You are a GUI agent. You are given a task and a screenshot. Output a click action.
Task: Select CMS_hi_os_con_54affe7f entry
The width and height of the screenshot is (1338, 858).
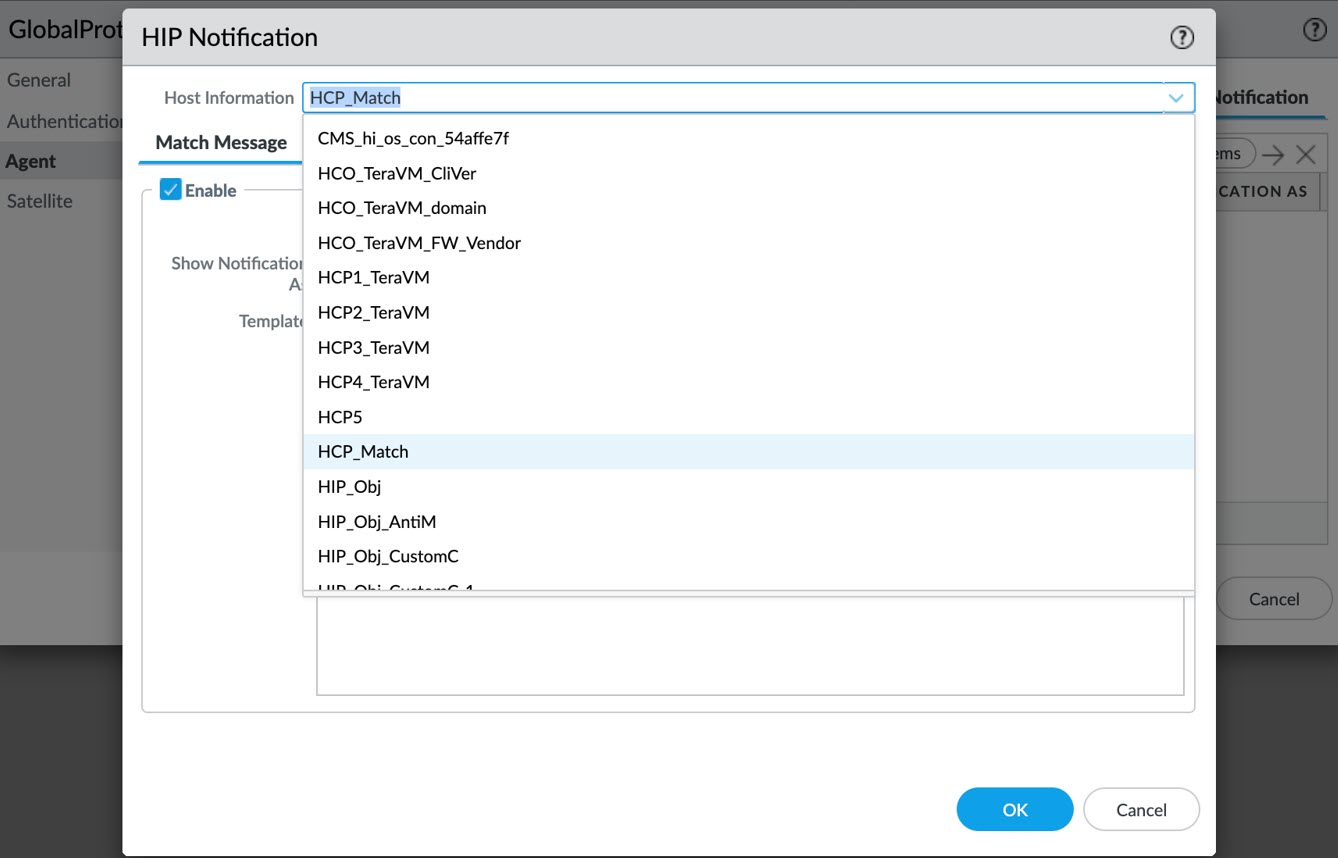(x=413, y=138)
